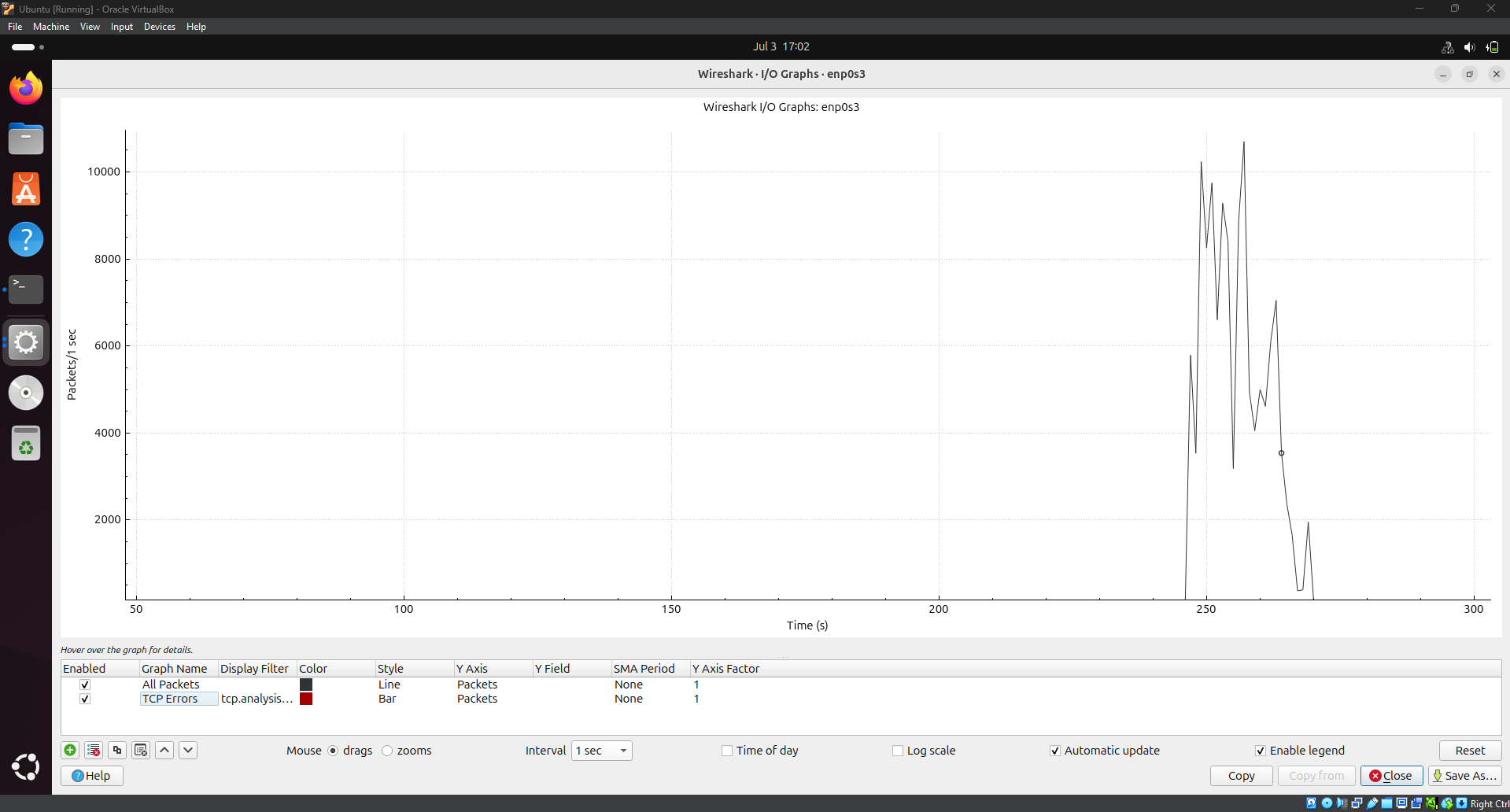Click the Copy button
The image size is (1510, 812).
[1242, 776]
